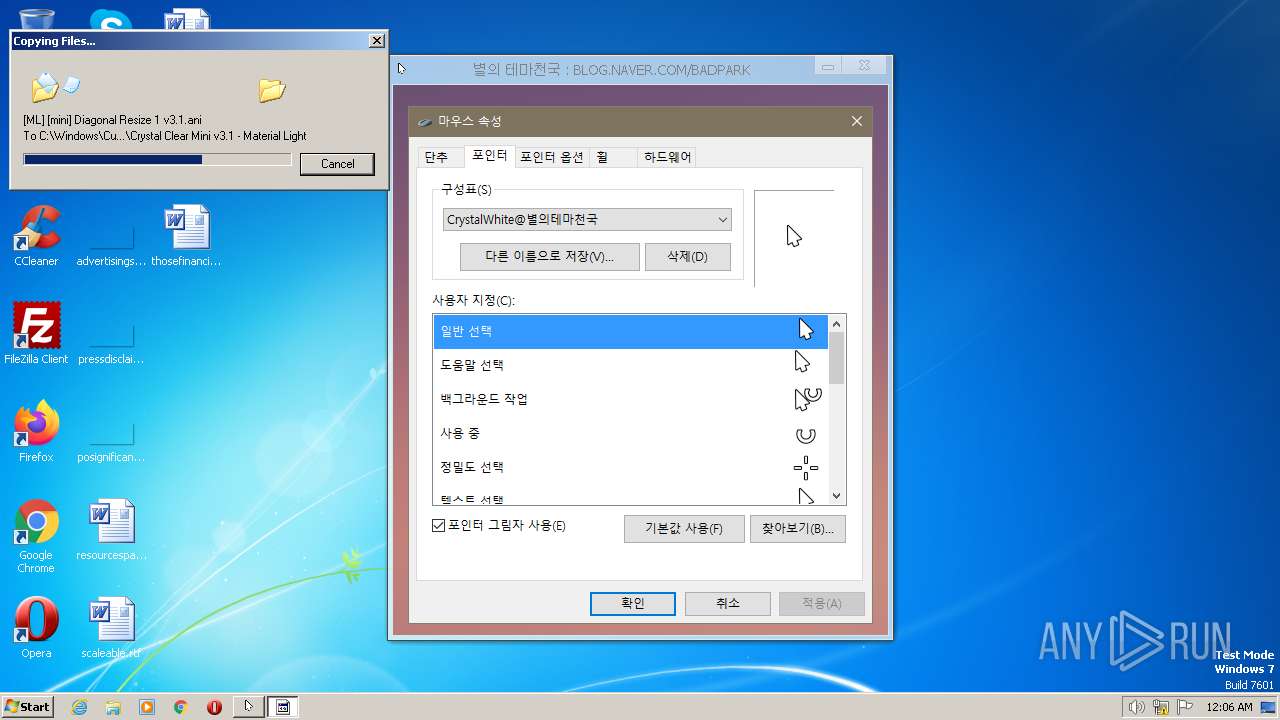The image size is (1280, 720).
Task: Open CCleaner desktop shortcut
Action: (36, 236)
